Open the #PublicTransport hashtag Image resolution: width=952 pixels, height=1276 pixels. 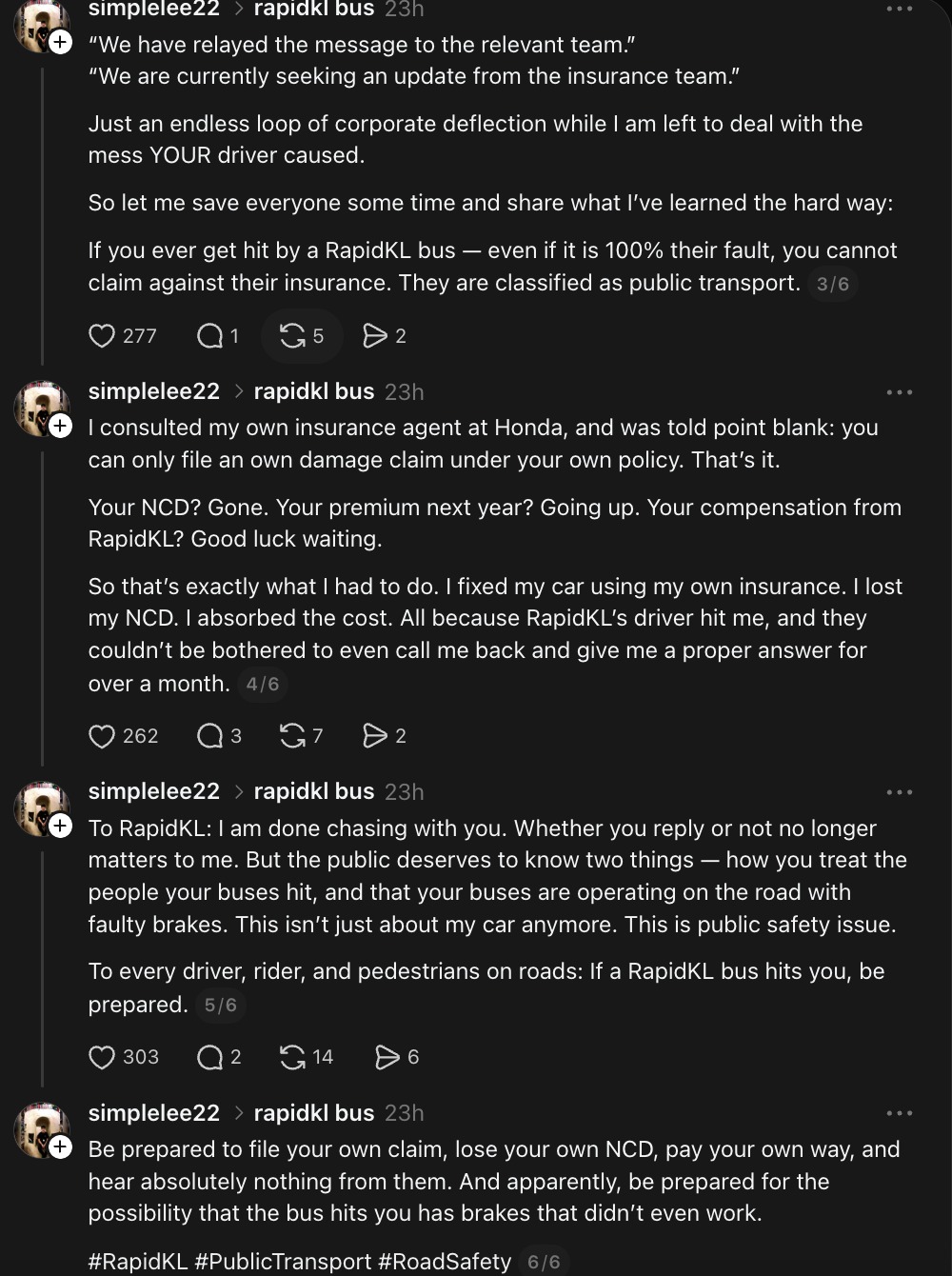pyautogui.click(x=283, y=1262)
